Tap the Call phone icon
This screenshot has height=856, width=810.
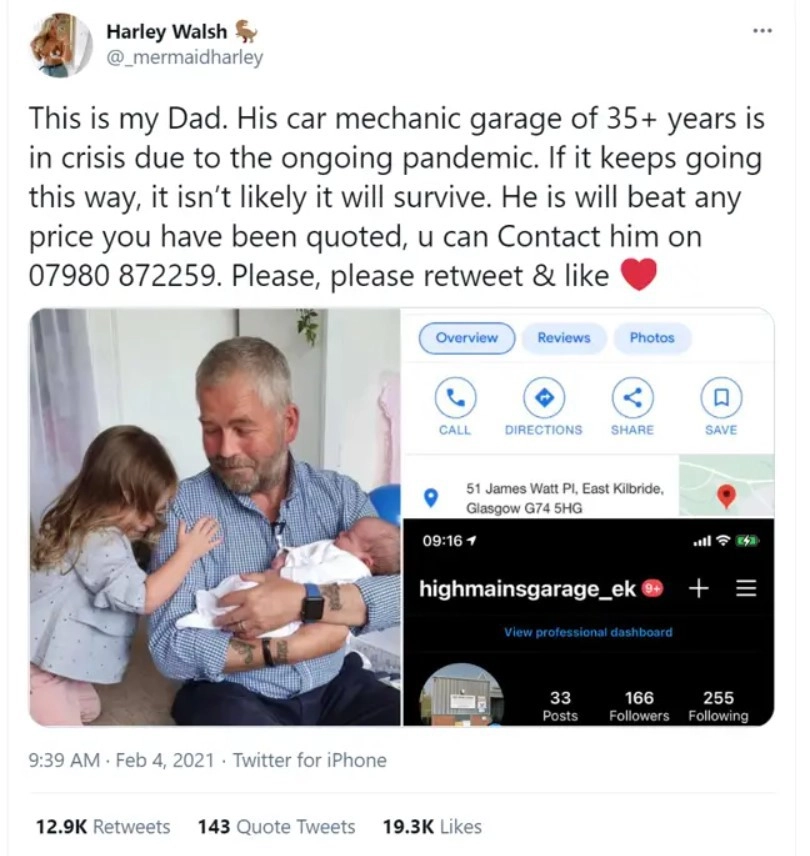click(455, 398)
